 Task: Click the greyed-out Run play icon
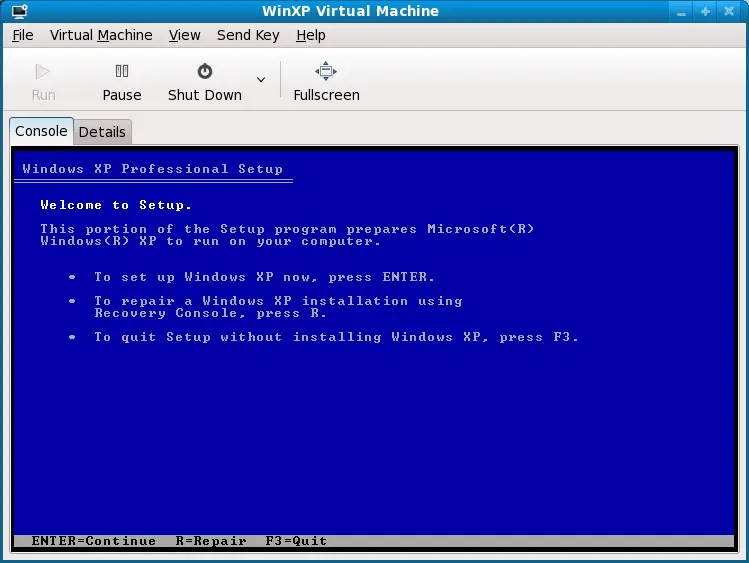click(x=43, y=72)
